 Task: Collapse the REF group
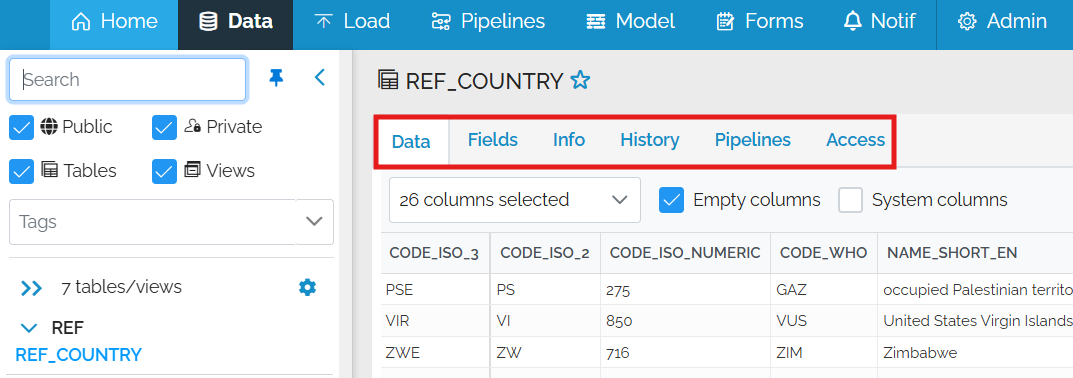[29, 328]
